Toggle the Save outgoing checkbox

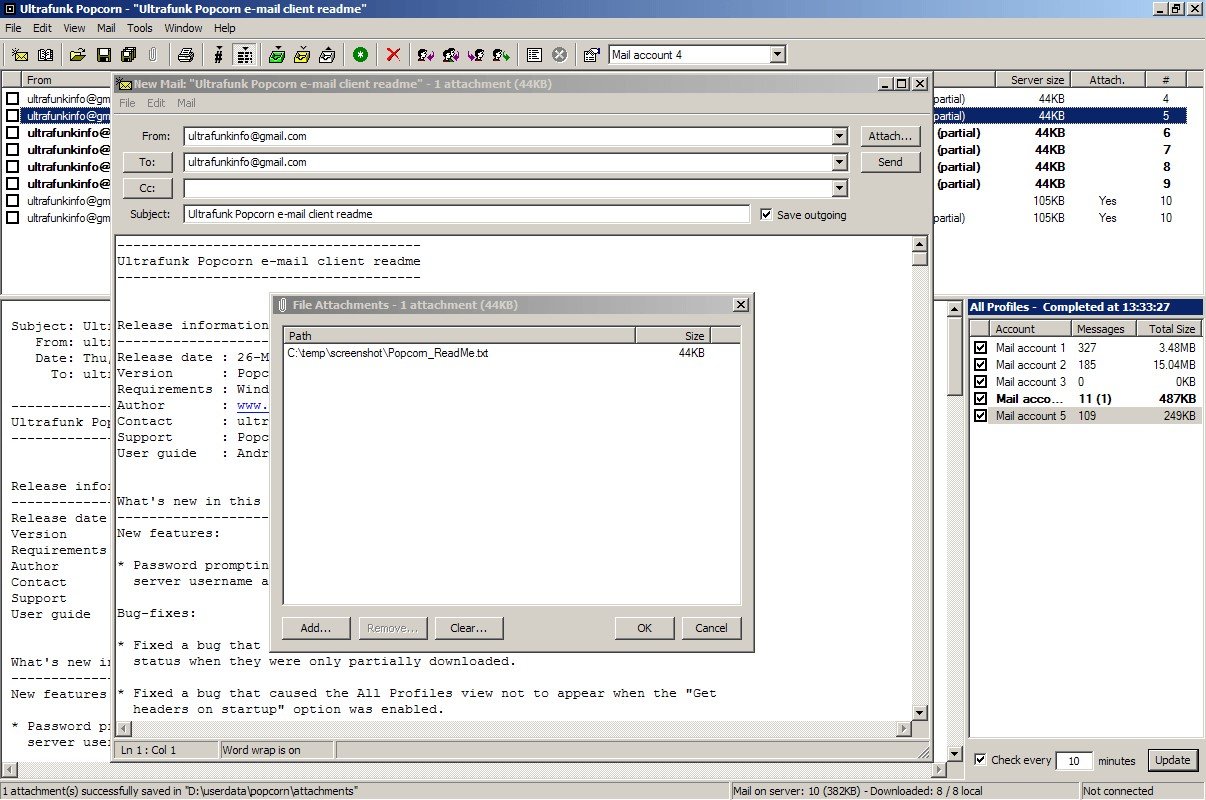point(766,214)
